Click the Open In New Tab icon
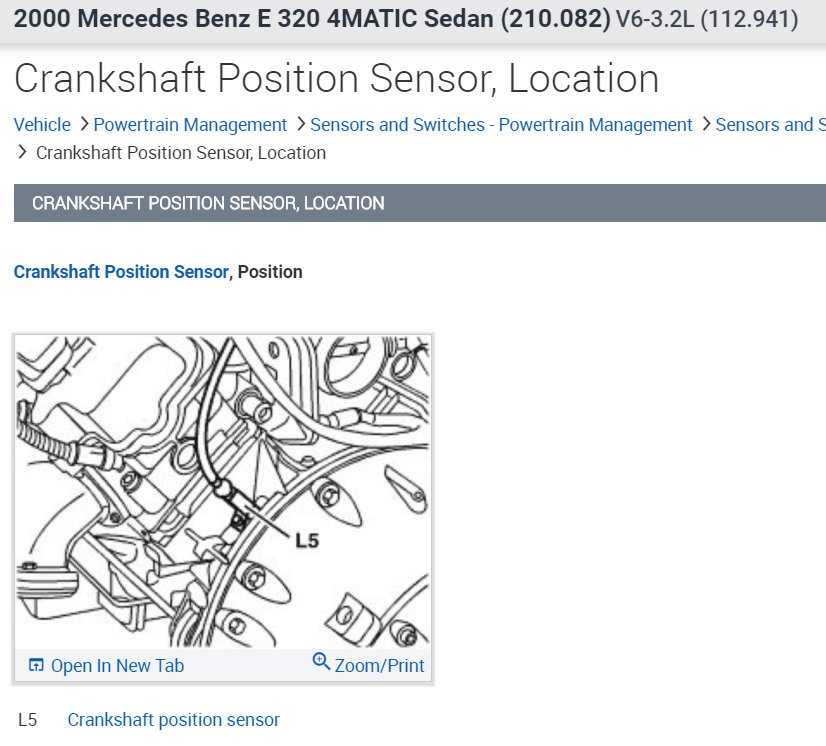The height and width of the screenshot is (746, 826). pyautogui.click(x=36, y=665)
